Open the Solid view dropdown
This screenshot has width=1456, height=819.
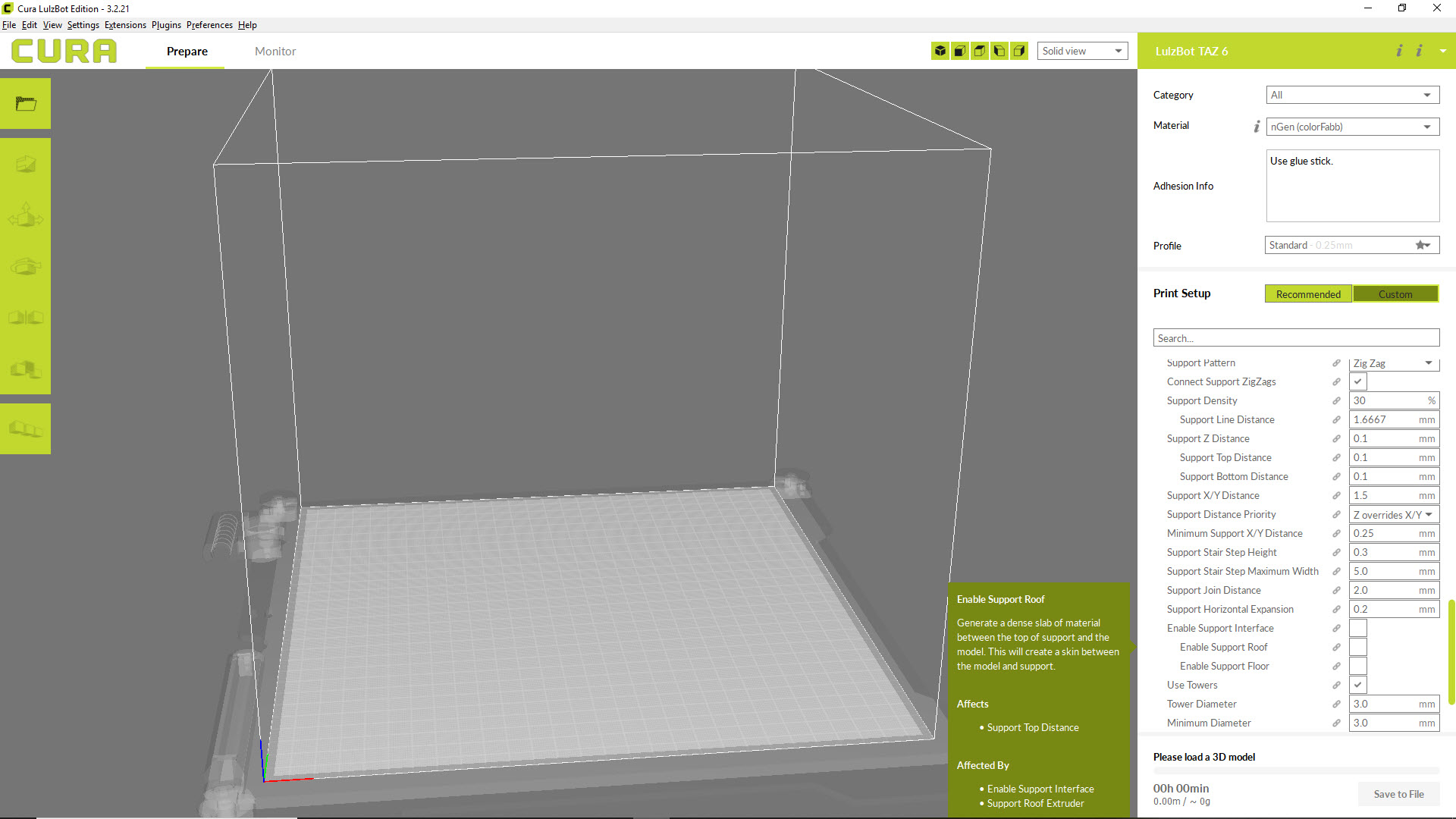[x=1082, y=51]
